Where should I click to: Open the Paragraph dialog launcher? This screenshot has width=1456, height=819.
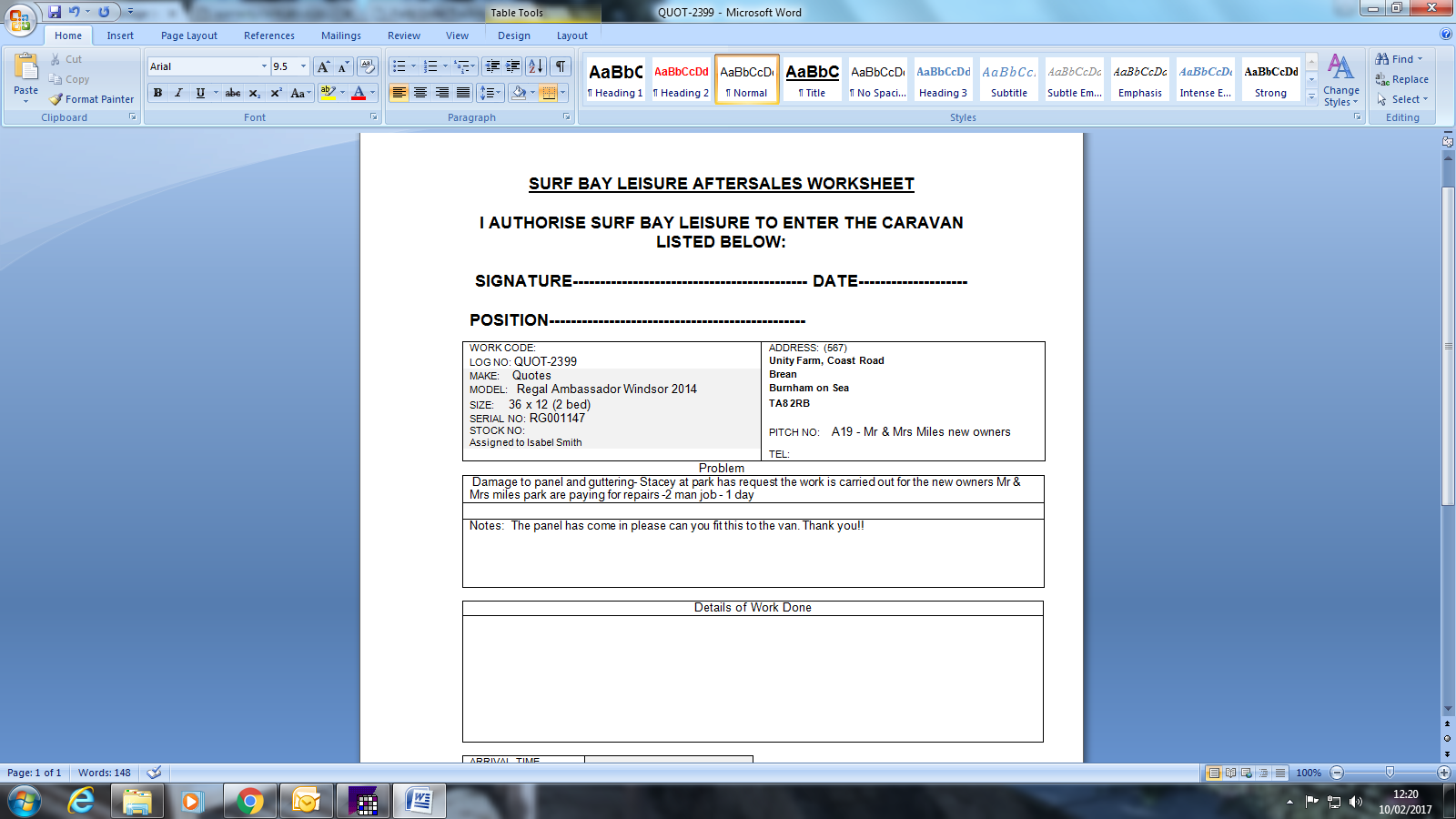tap(567, 117)
